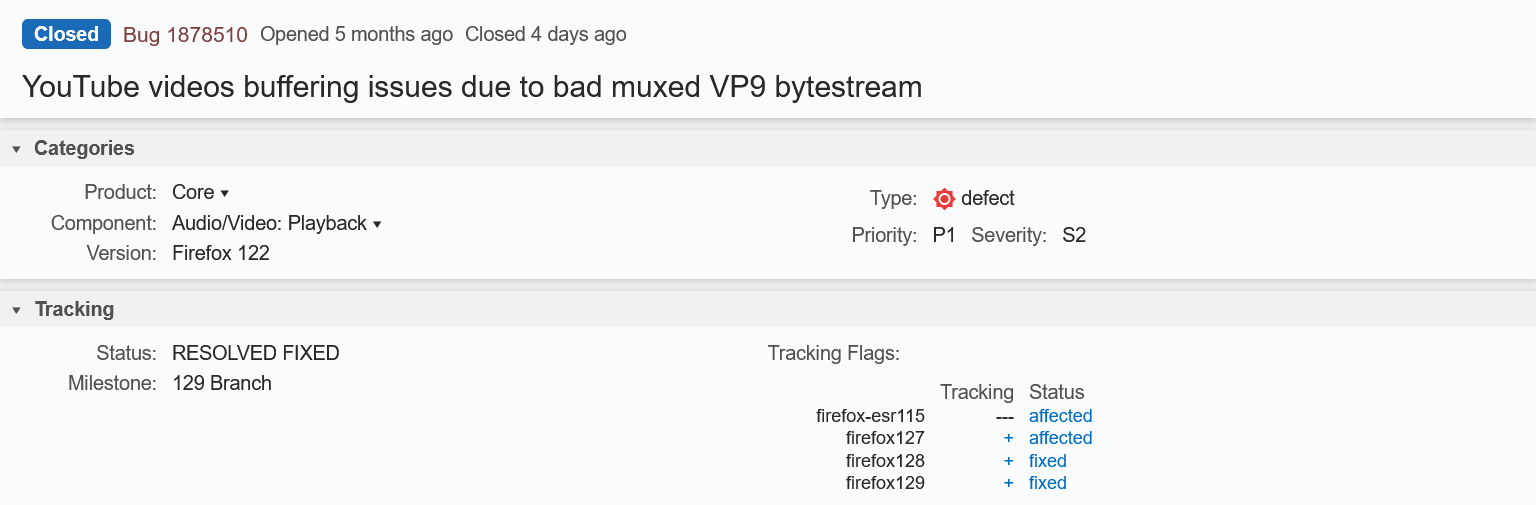Click the Bug 1878510 link
This screenshot has height=505, width=1536.
pyautogui.click(x=185, y=35)
